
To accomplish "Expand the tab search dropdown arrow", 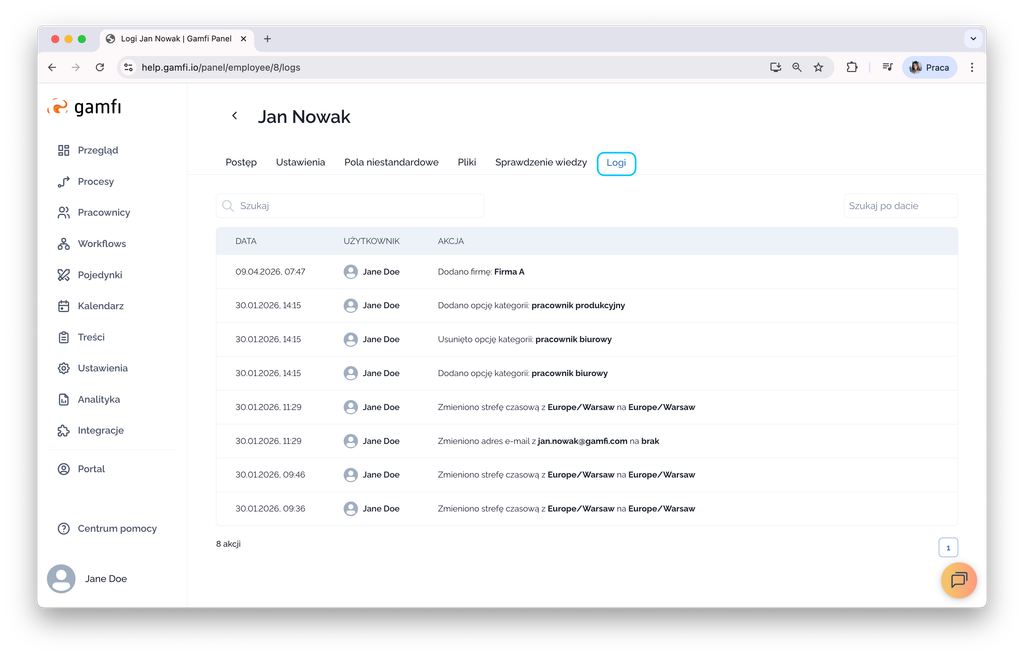I will tap(972, 39).
